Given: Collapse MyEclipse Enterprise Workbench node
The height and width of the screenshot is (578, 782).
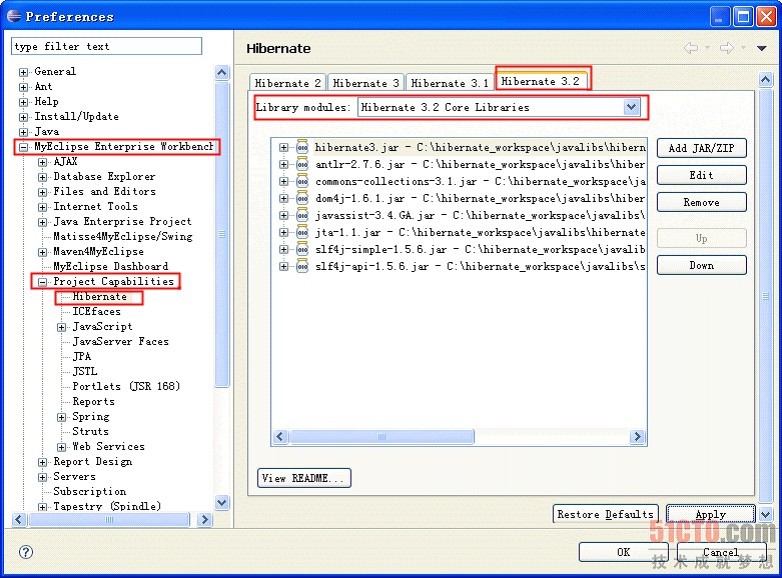Looking at the screenshot, I should coord(23,147).
